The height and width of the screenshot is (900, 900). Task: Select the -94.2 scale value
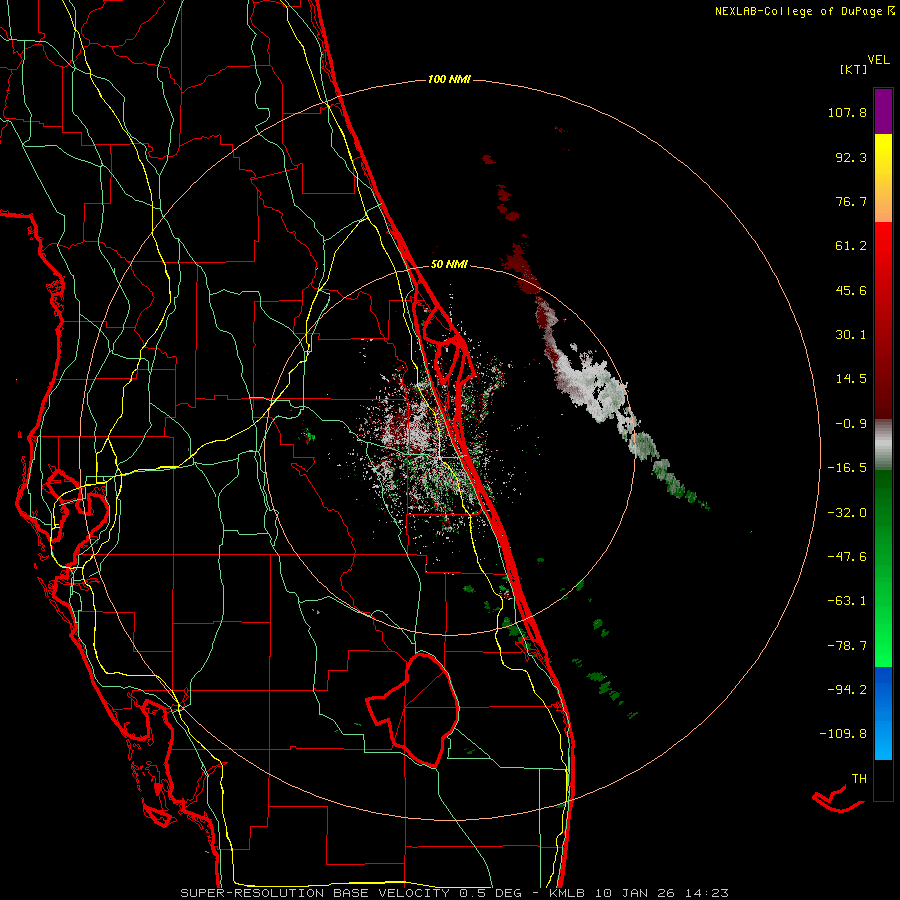pyautogui.click(x=847, y=690)
